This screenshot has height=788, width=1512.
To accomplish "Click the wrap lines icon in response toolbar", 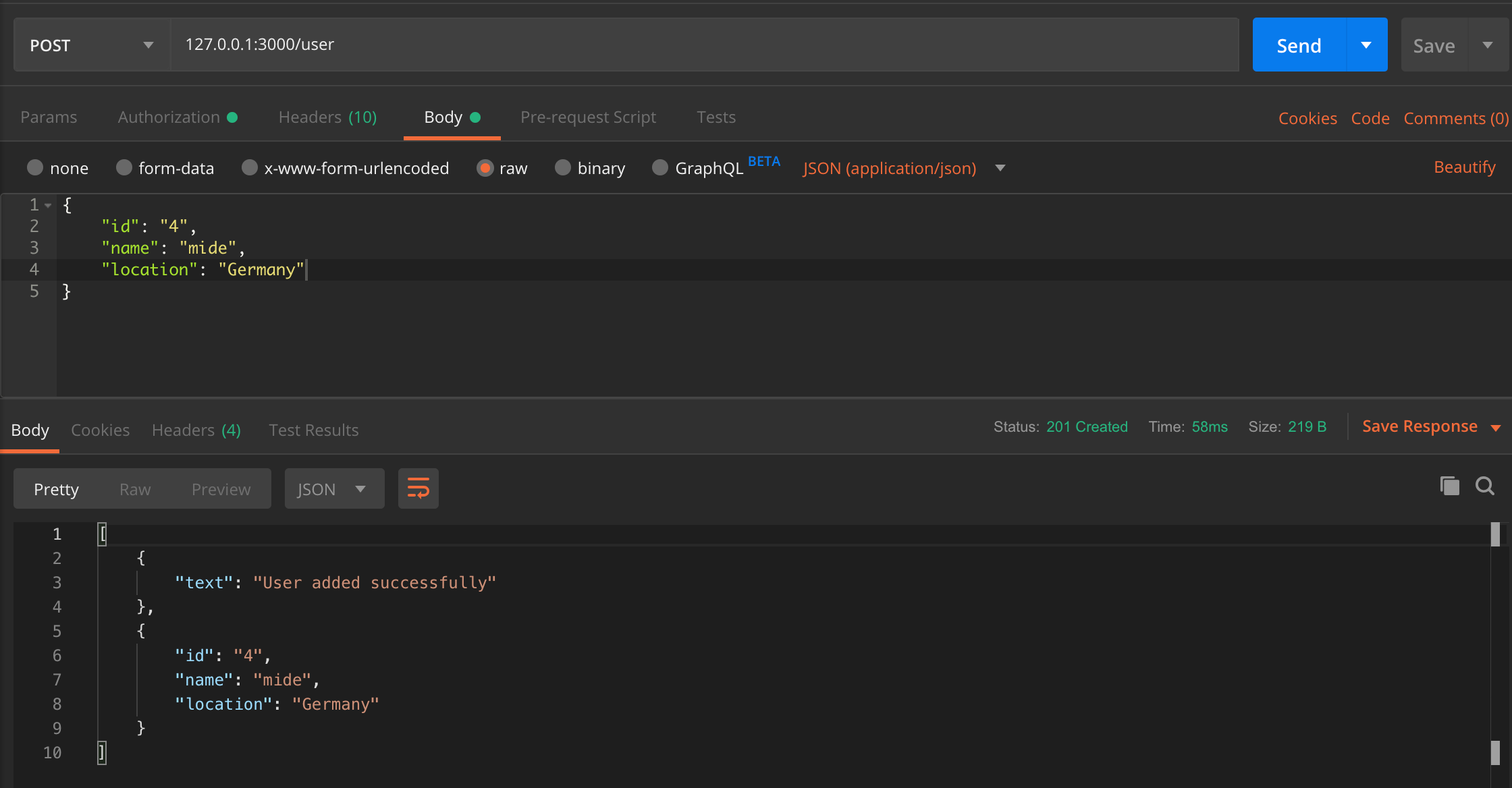I will point(418,488).
